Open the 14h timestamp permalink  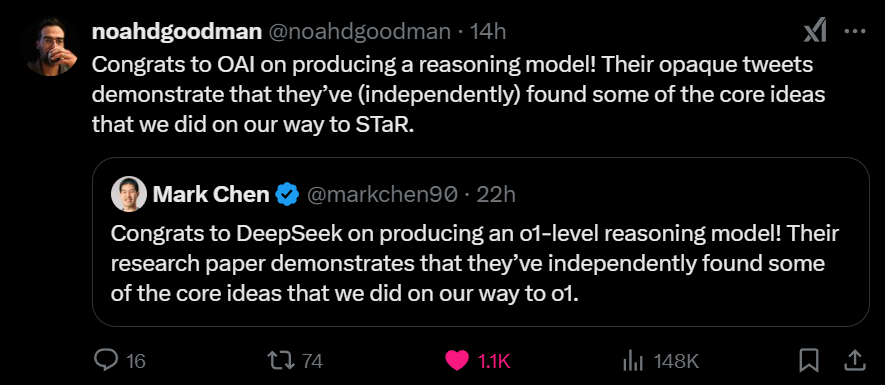pyautogui.click(x=488, y=32)
